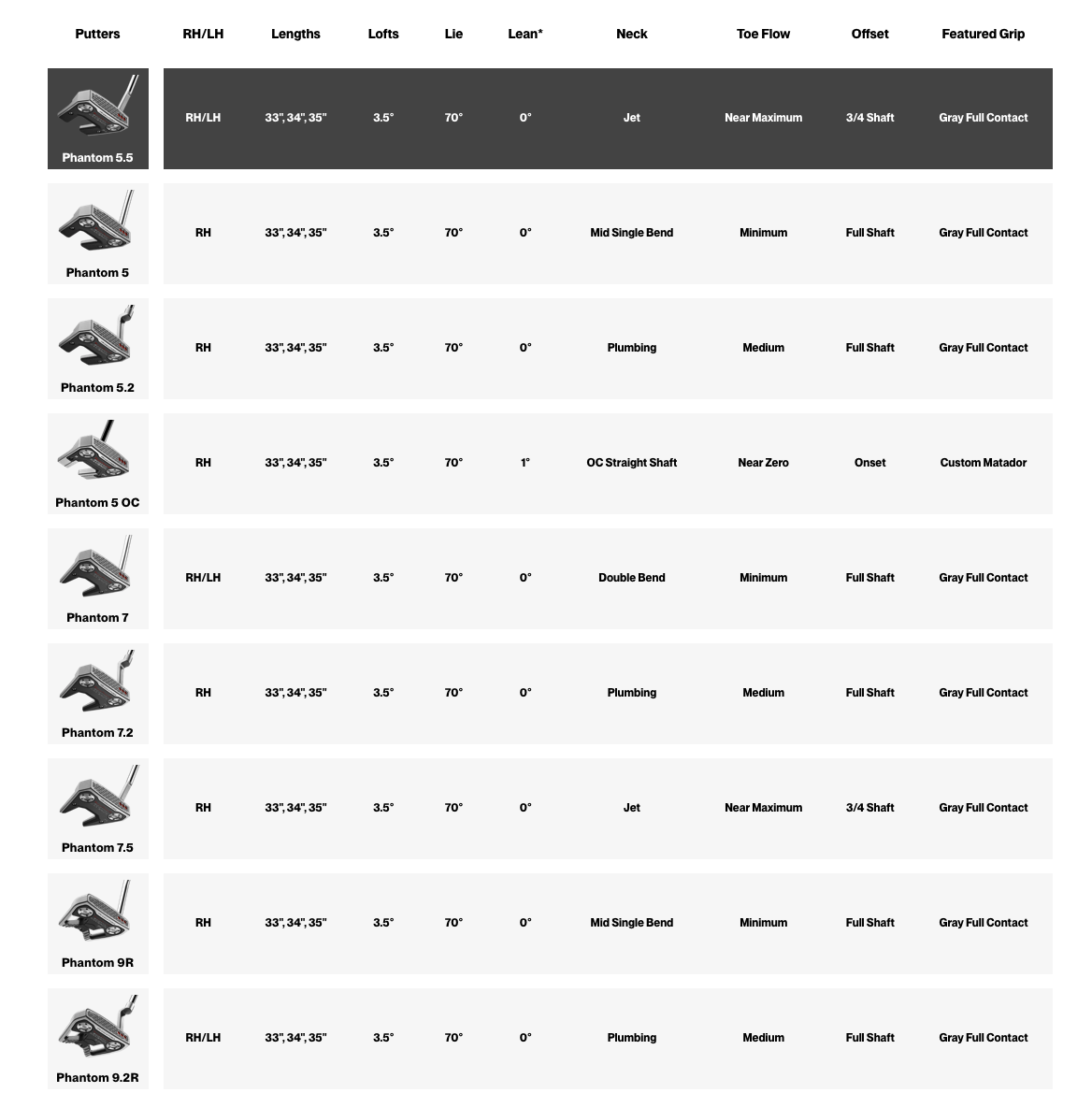Open the Phantom 5.2 putter image
Image resolution: width=1092 pixels, height=1093 pixels.
(x=97, y=338)
